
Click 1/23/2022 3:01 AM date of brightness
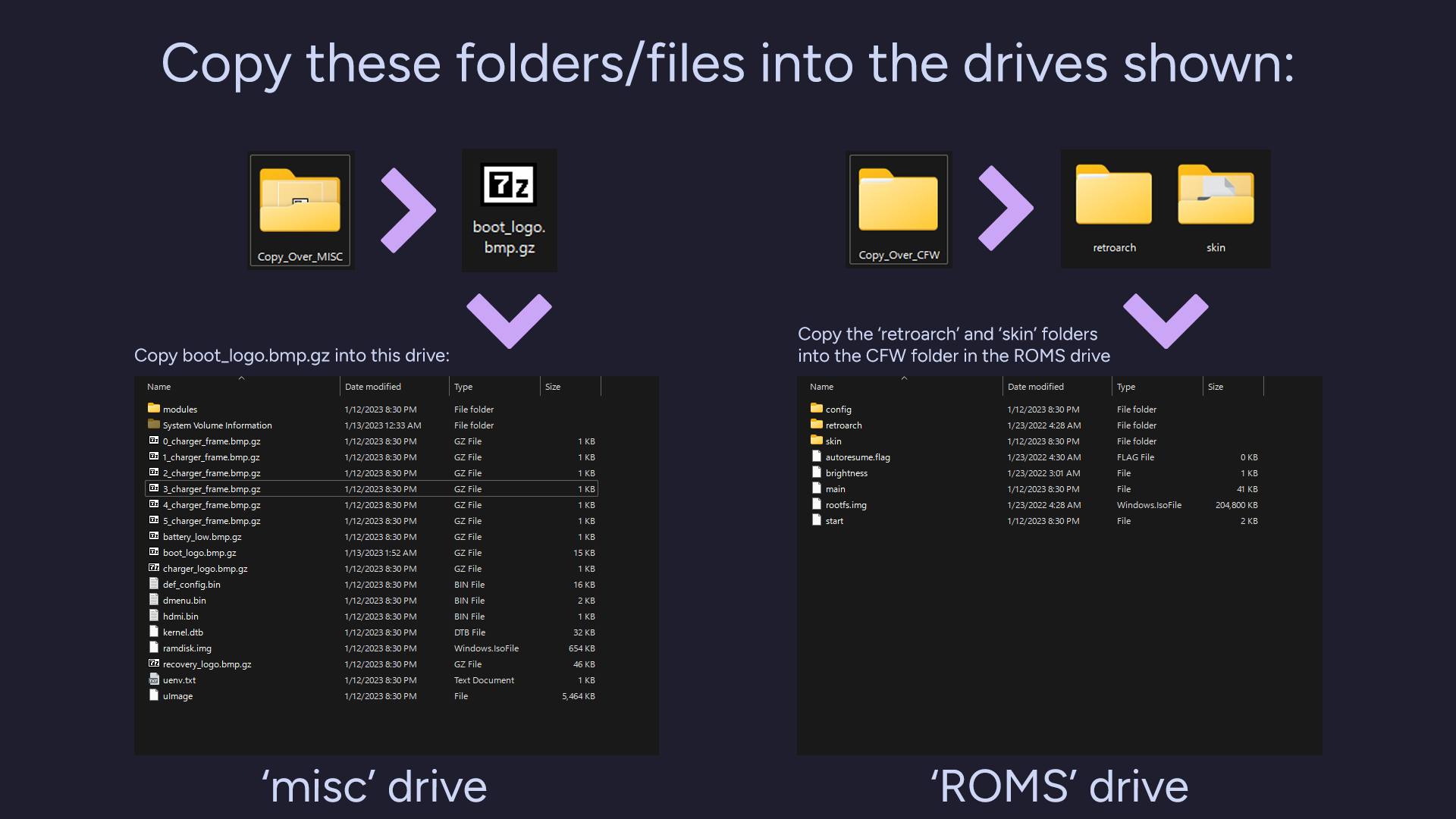tap(1043, 473)
